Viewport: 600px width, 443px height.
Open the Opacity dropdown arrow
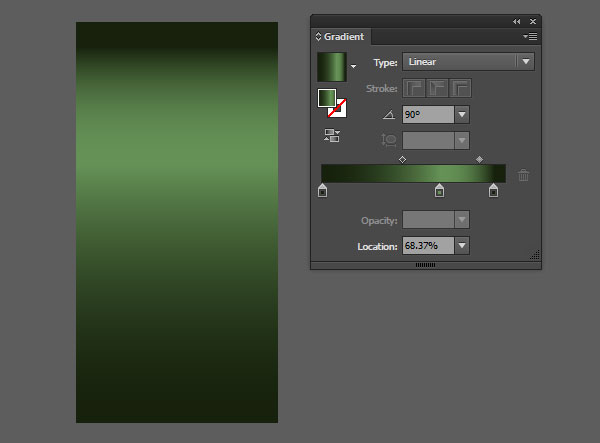(462, 220)
